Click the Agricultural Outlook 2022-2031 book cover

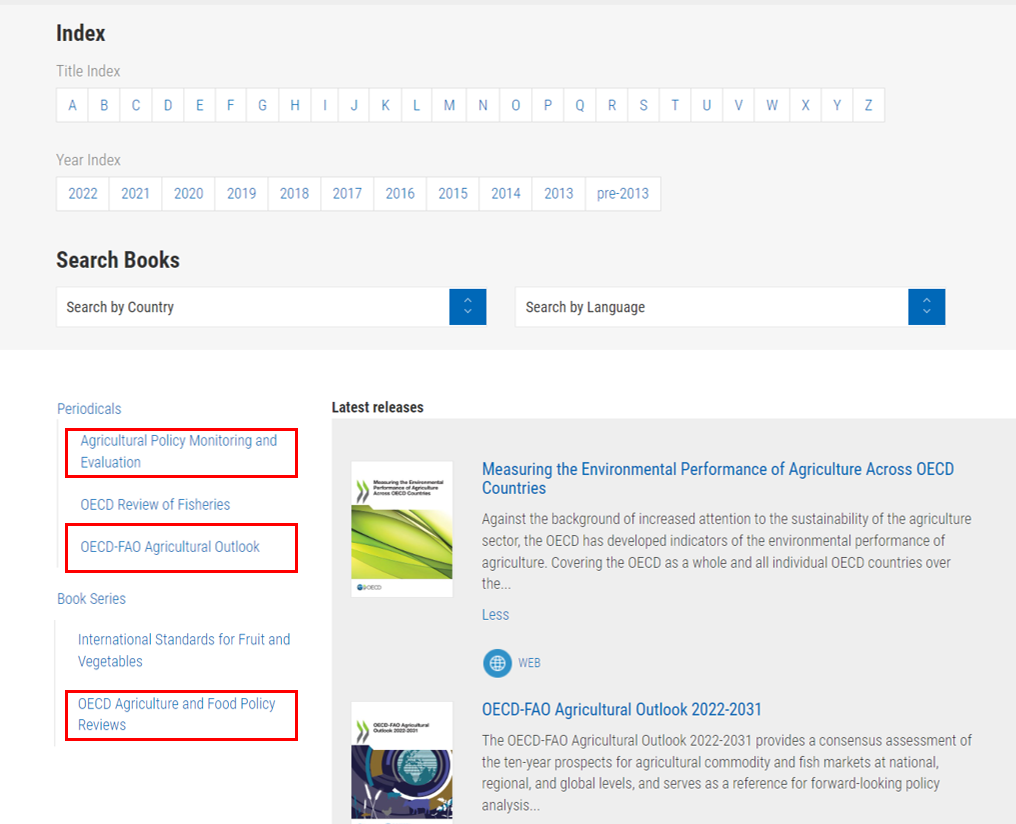point(402,762)
